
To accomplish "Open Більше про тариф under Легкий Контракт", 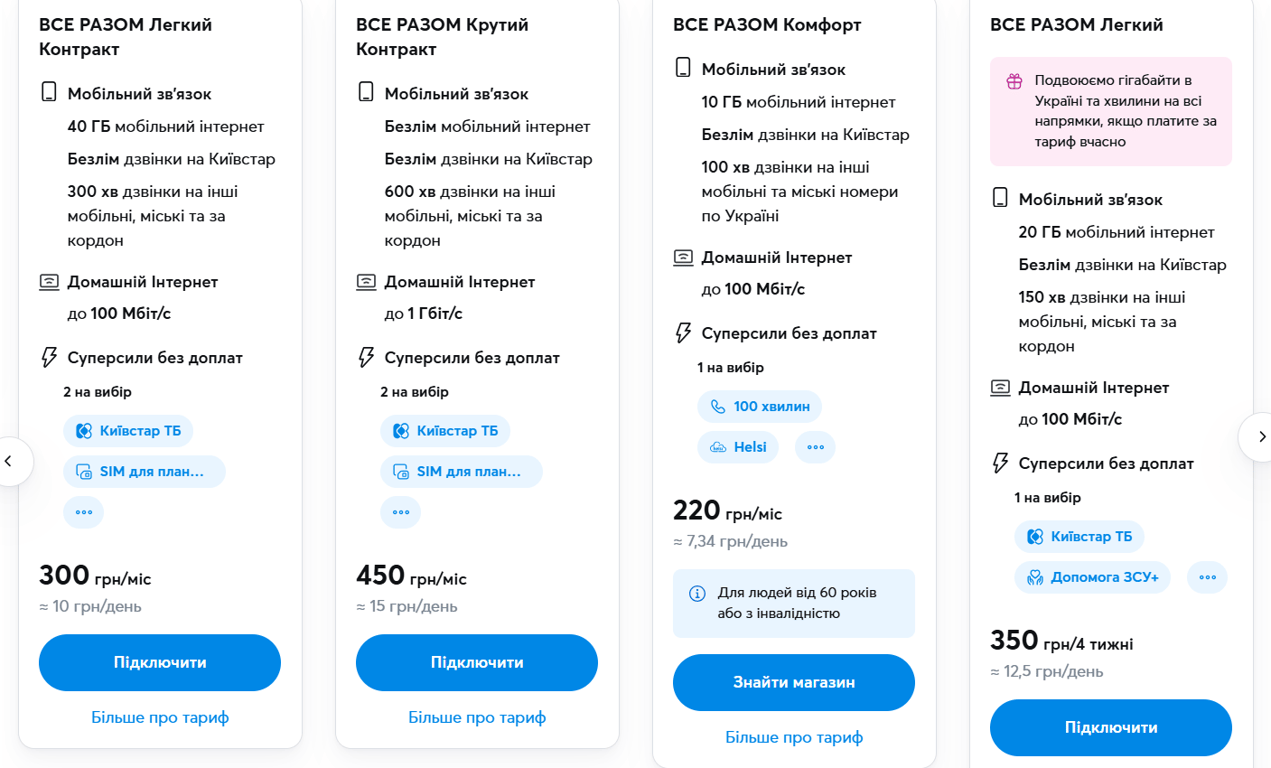I will click(x=160, y=717).
